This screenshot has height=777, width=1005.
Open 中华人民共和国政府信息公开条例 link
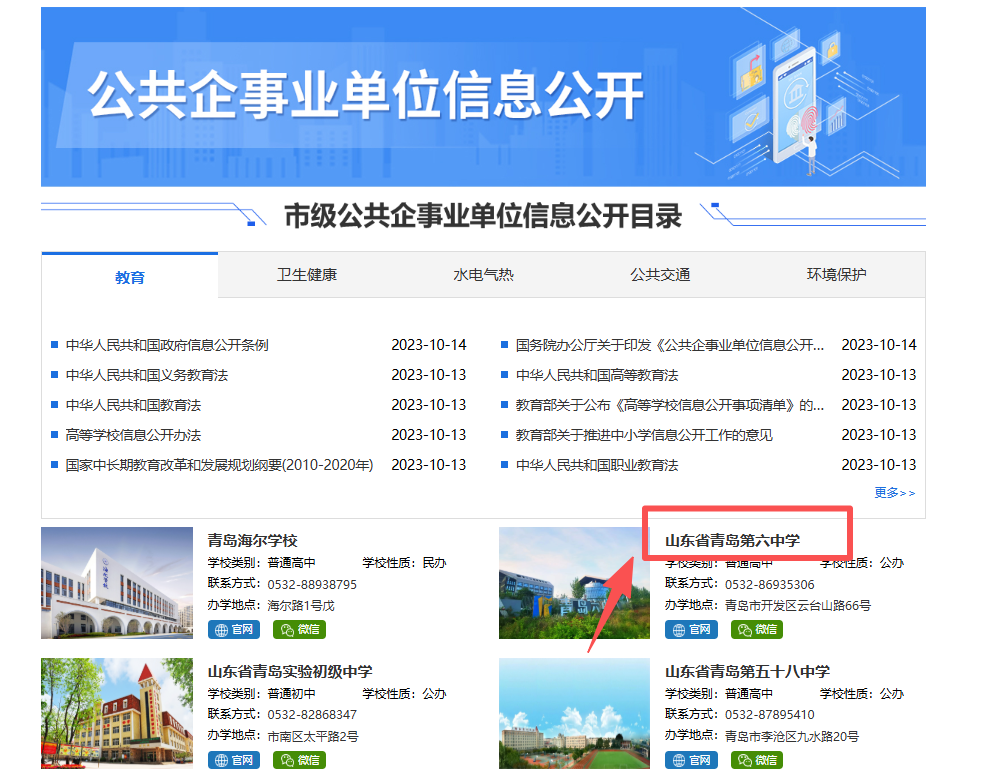167,345
